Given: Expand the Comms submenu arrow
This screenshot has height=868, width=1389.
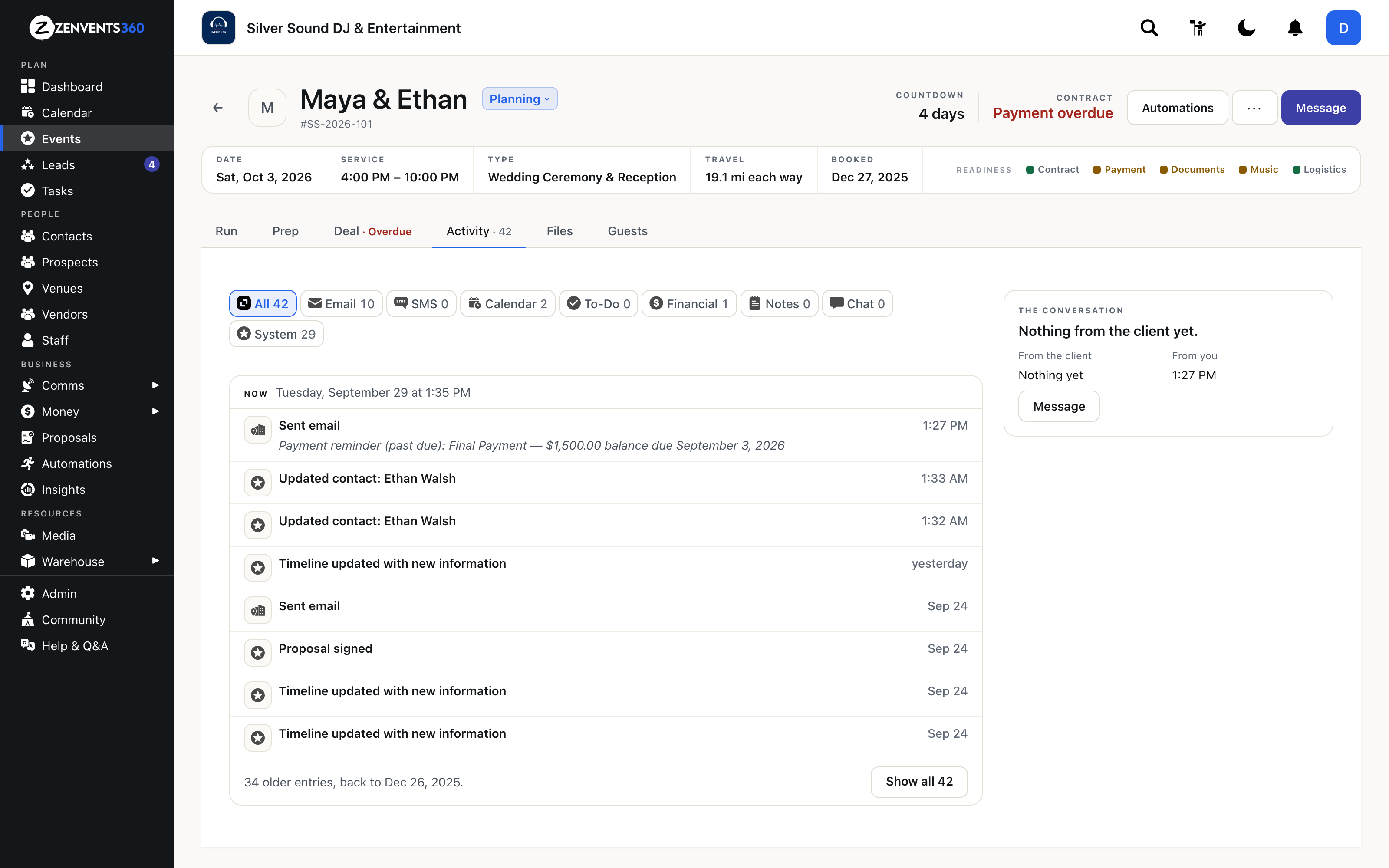Looking at the screenshot, I should (x=155, y=385).
